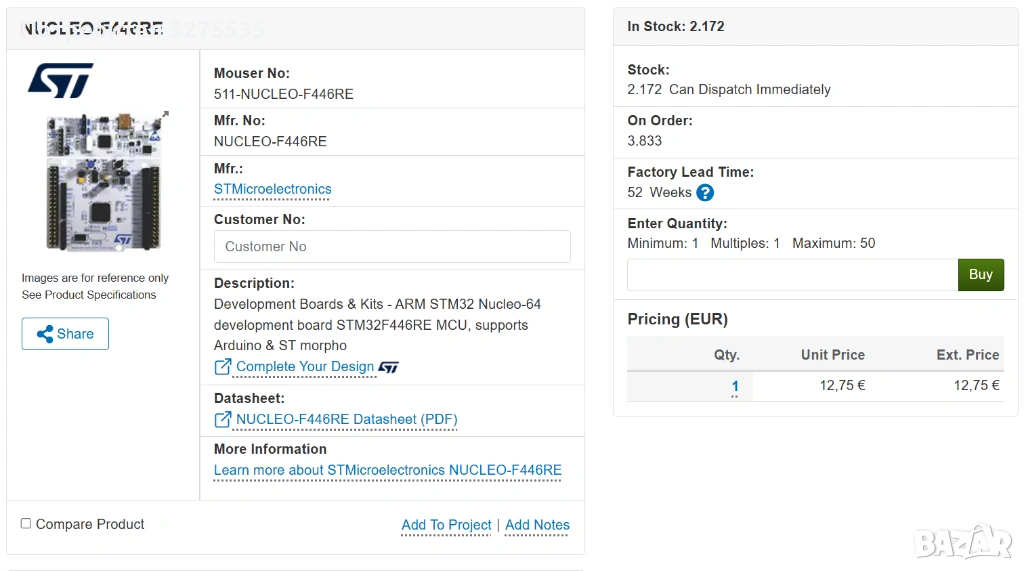
Task: Click external link icon beside Complete Your Design
Action: coord(223,367)
